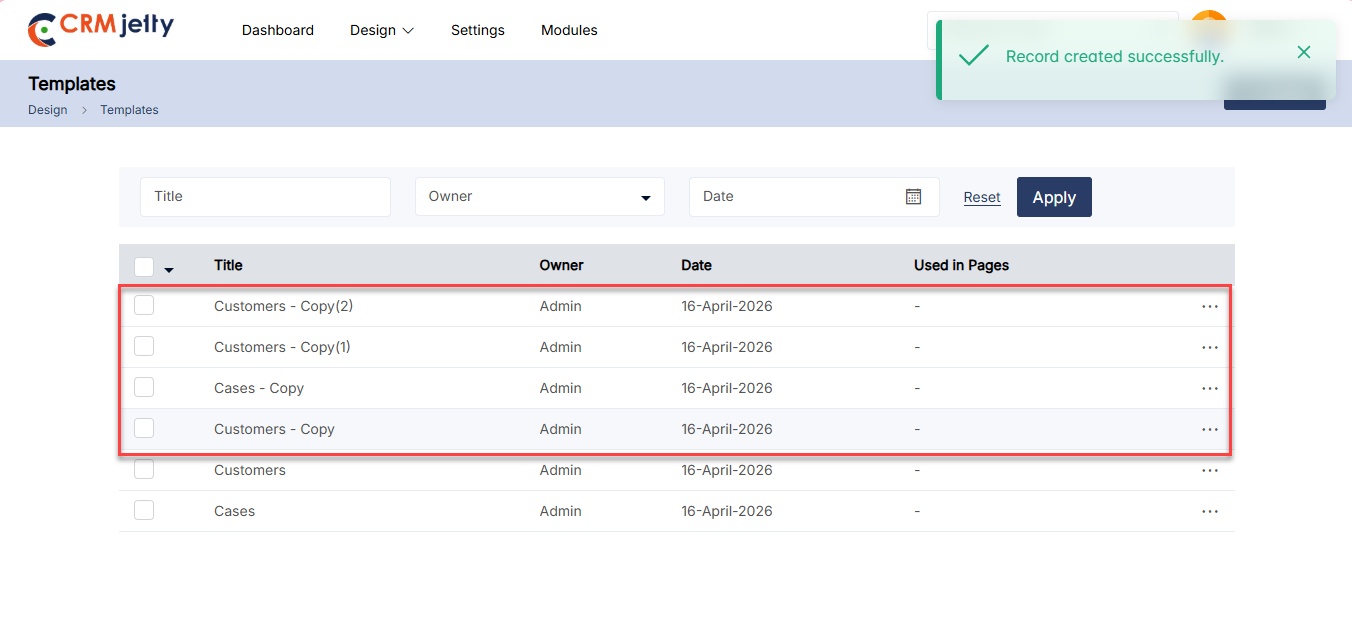Viewport: 1352px width, 633px height.
Task: Go to the Dashboard menu
Action: (x=278, y=30)
